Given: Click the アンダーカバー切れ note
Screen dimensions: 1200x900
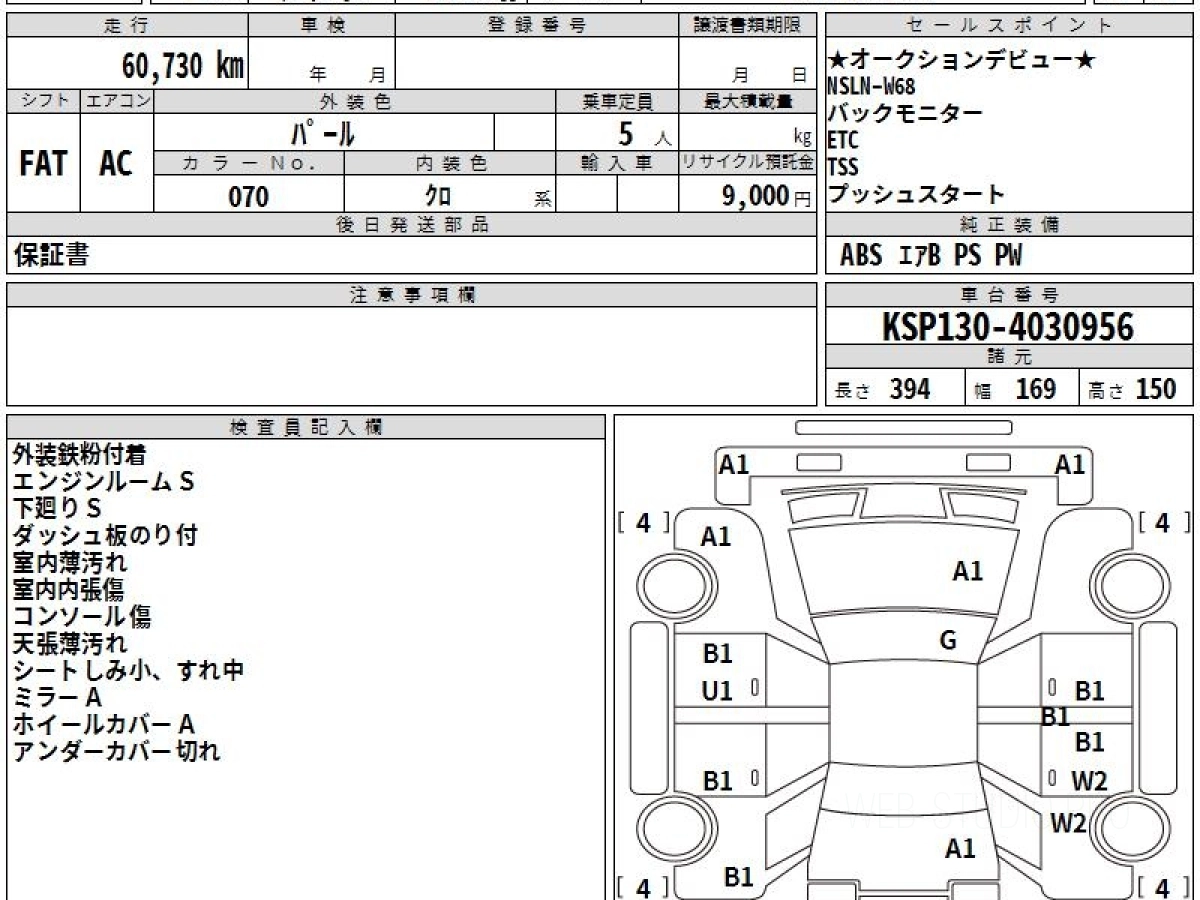Looking at the screenshot, I should coord(116,750).
